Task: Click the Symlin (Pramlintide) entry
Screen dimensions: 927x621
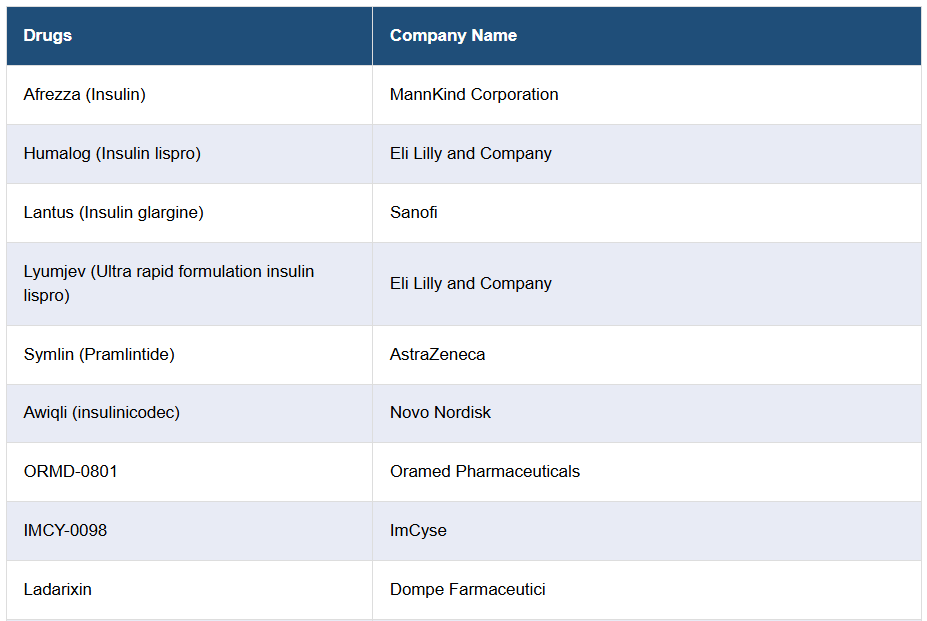Action: 99,355
